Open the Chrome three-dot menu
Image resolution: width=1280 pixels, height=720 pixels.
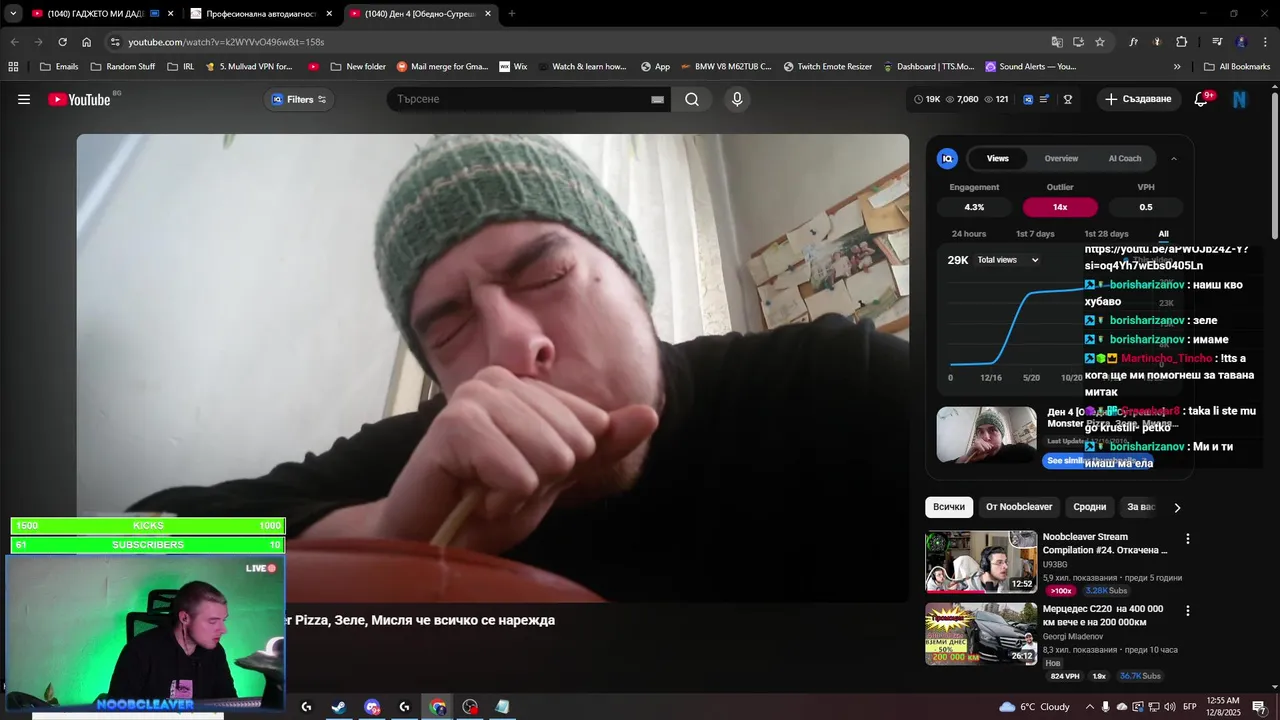(x=1266, y=42)
